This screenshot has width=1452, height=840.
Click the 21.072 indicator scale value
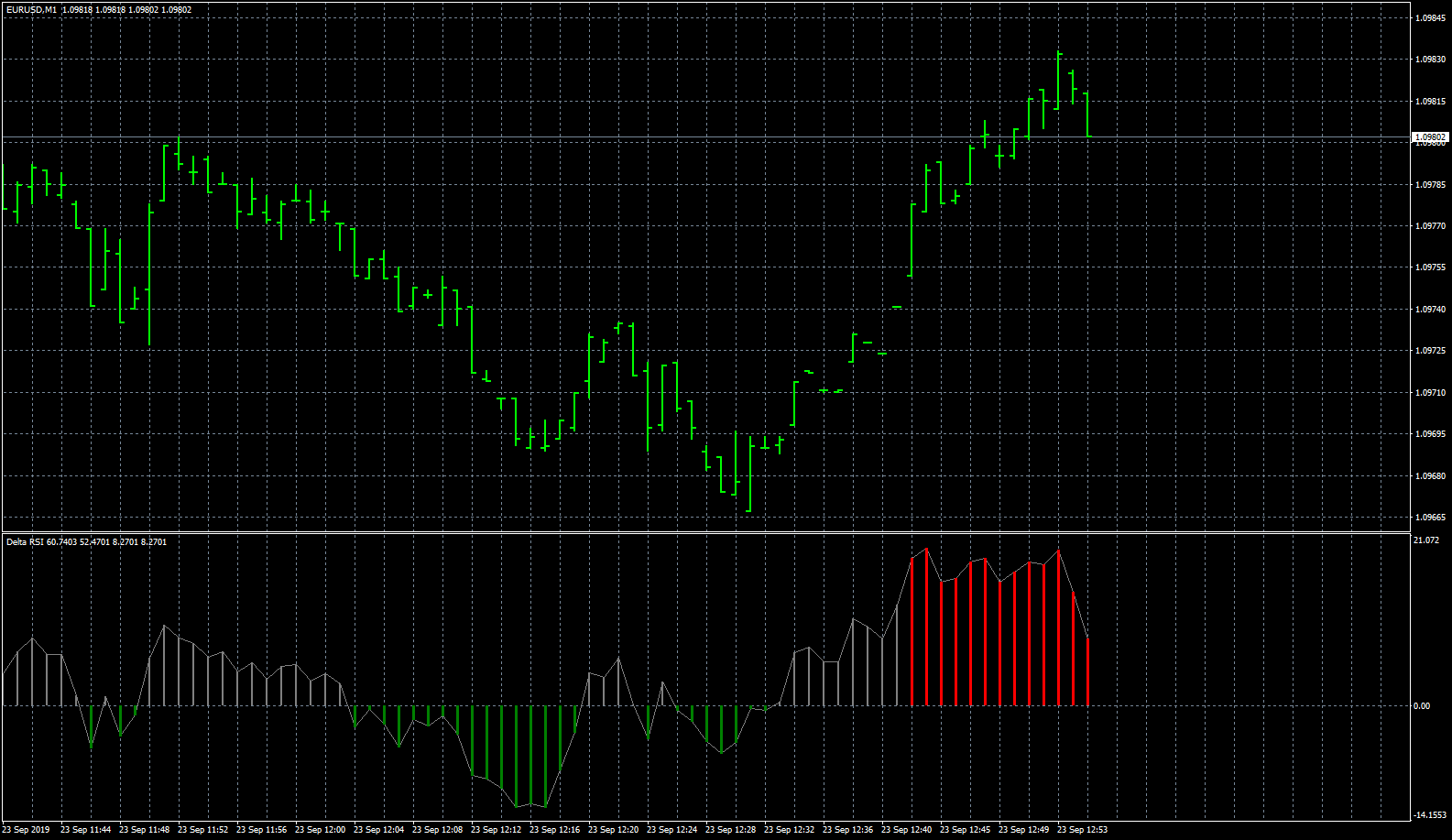point(1426,540)
